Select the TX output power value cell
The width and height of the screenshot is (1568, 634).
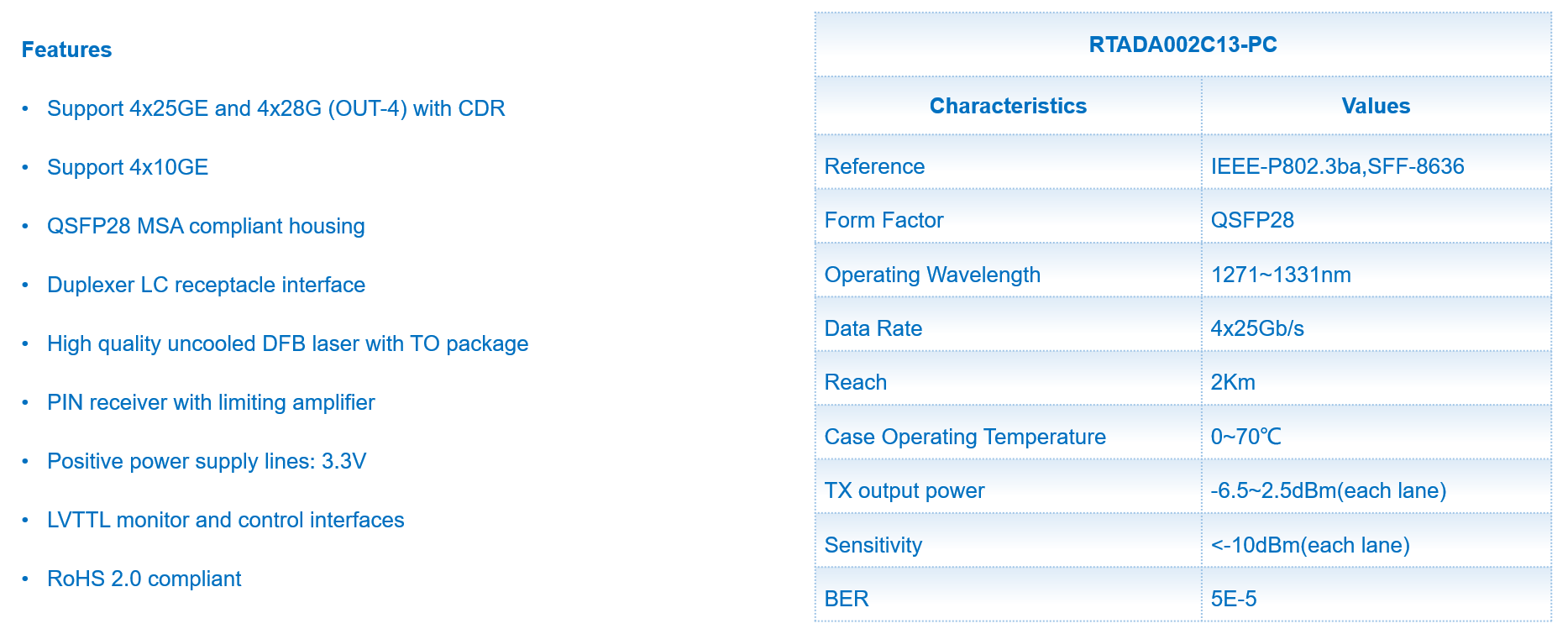(1328, 490)
